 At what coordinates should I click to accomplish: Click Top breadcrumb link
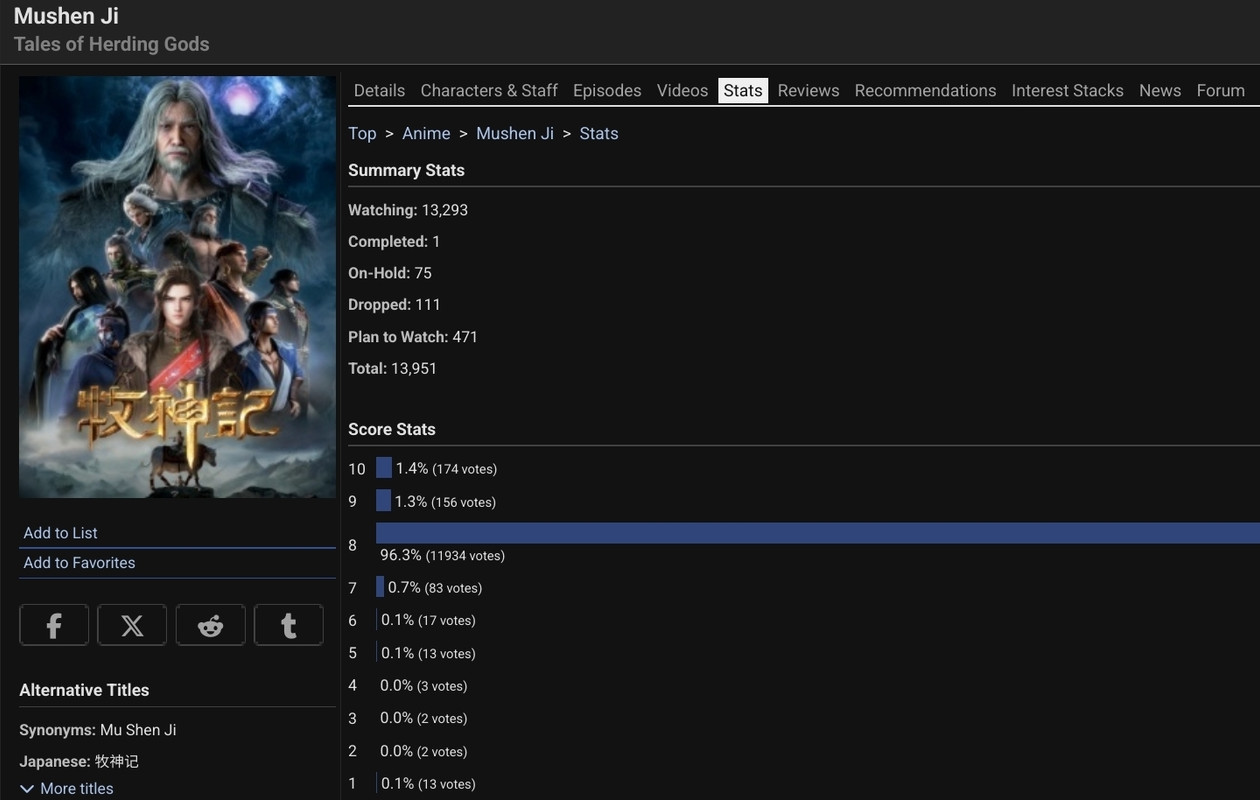(x=362, y=133)
